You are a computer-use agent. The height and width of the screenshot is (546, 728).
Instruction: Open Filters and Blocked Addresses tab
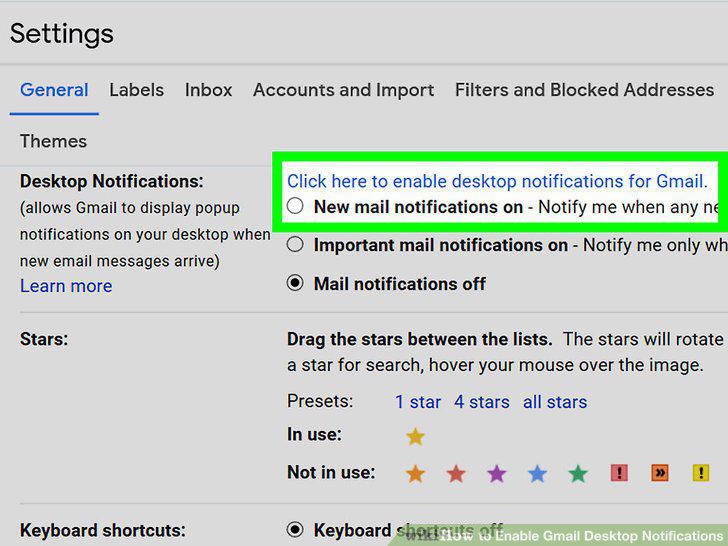point(585,90)
